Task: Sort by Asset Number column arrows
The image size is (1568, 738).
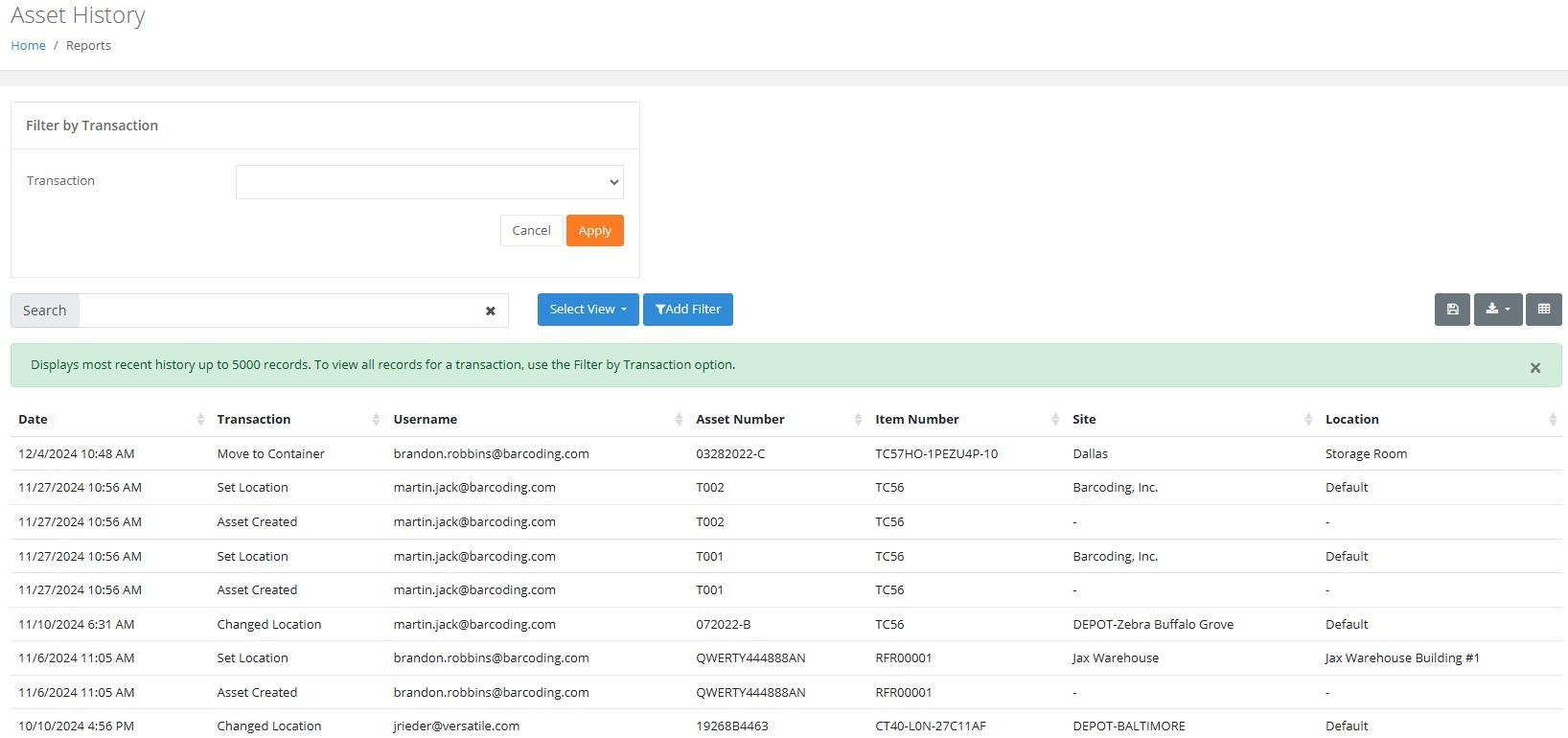Action: (858, 420)
